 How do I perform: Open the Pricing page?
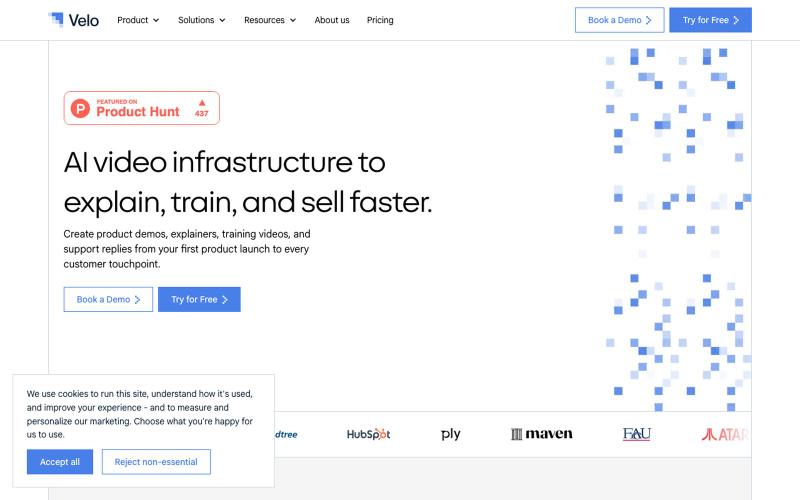pos(380,20)
